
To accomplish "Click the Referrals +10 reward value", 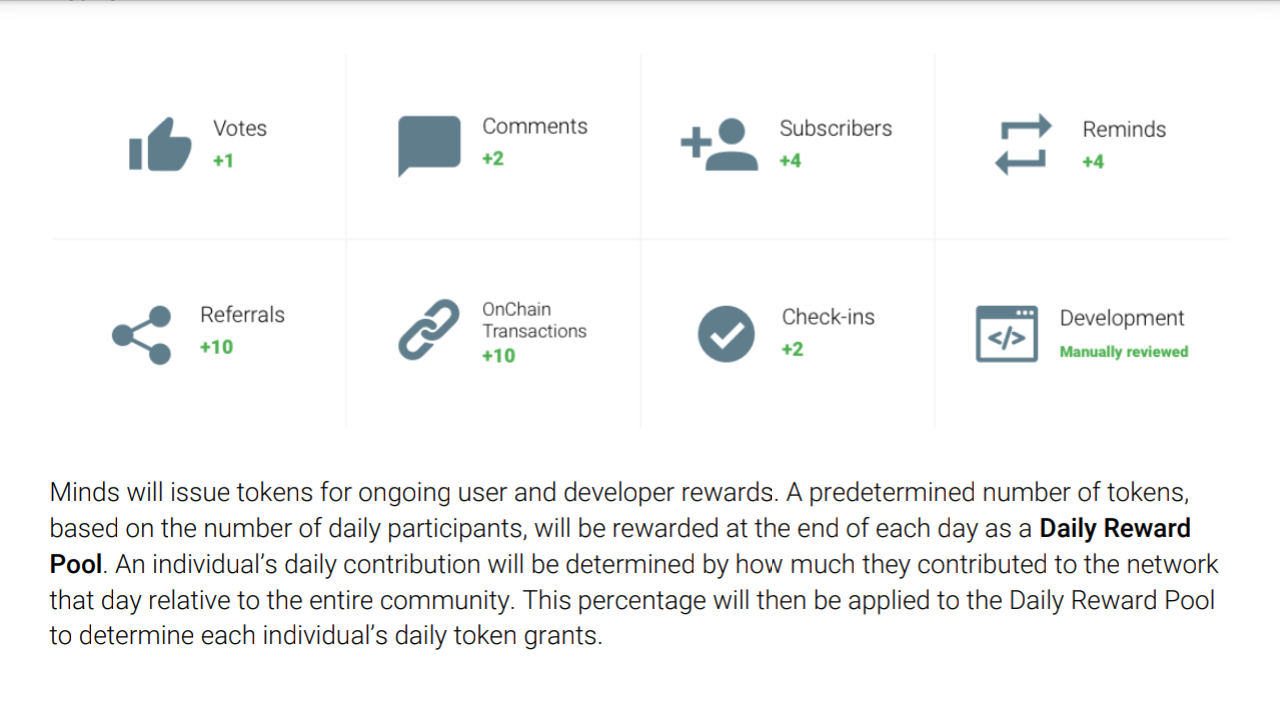I will pos(216,347).
